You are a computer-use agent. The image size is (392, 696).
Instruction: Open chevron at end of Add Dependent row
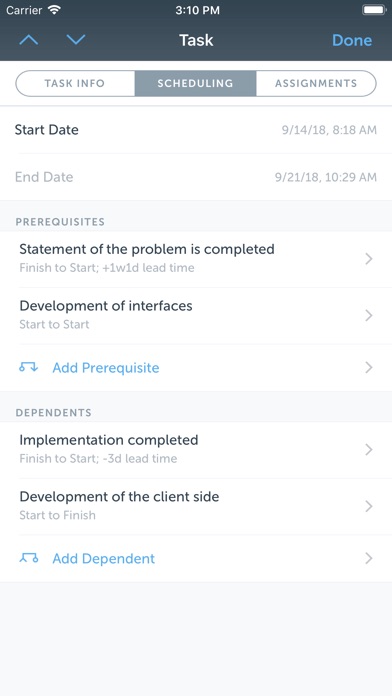[x=368, y=558]
